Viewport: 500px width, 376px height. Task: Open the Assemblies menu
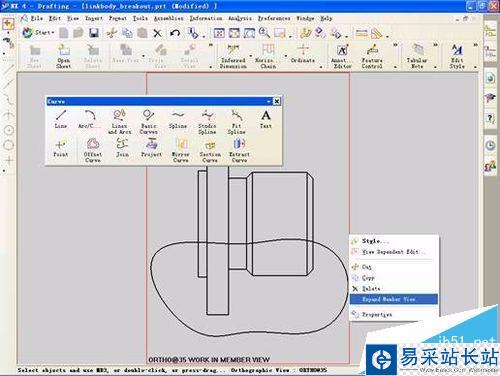point(169,18)
